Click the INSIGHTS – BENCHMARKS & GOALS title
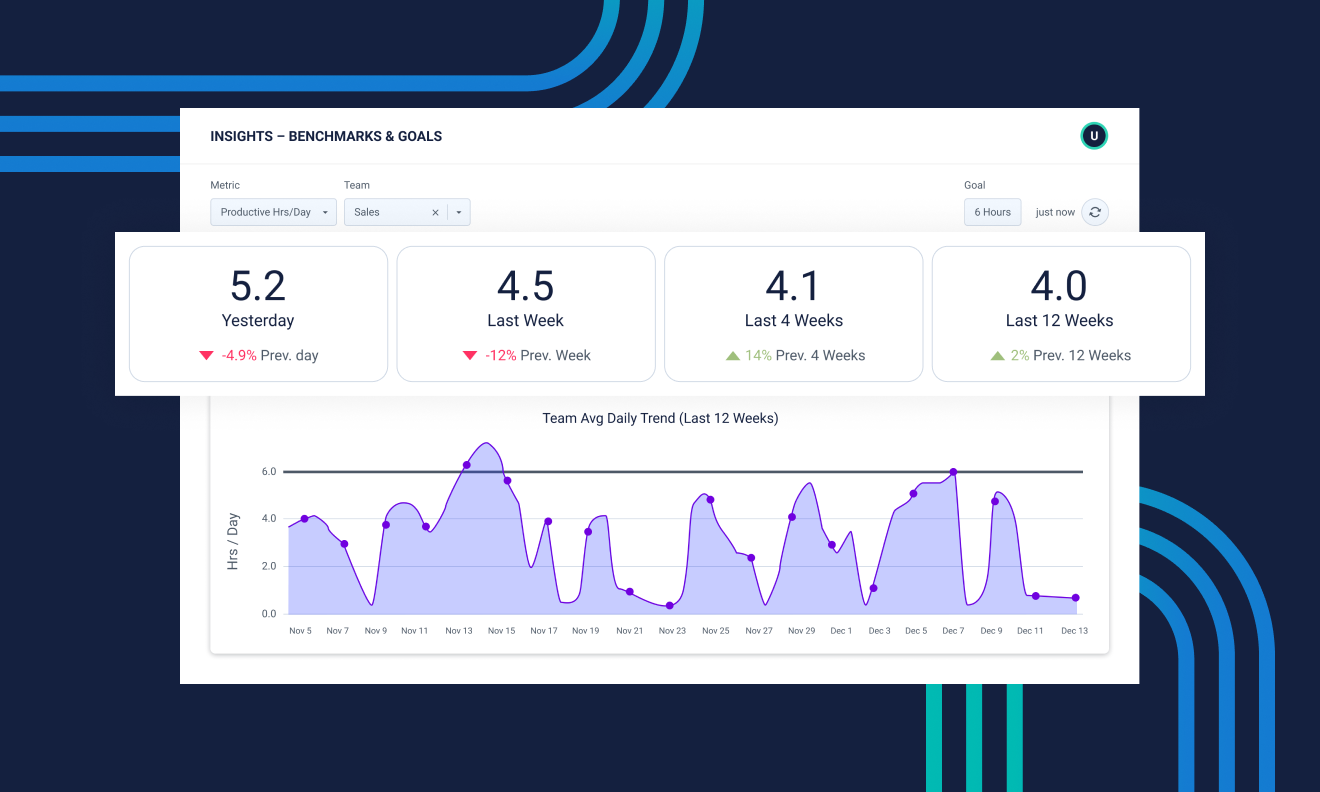 [x=326, y=136]
